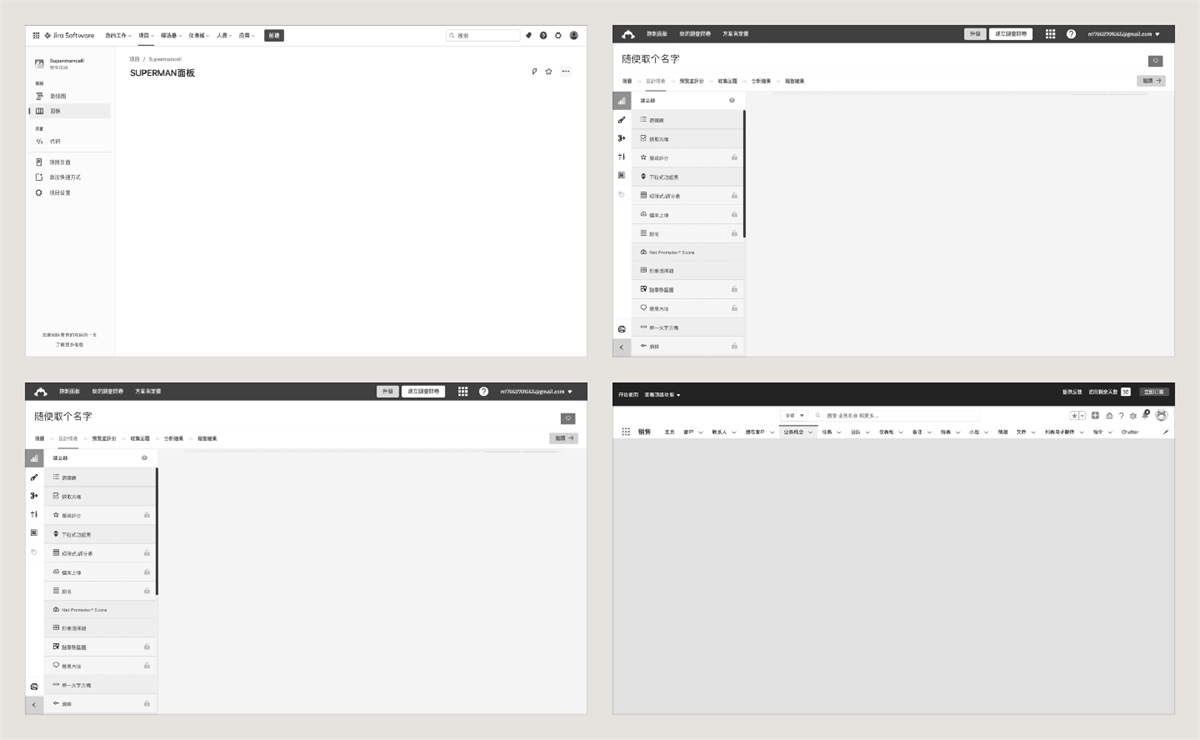Open the Chatter tab in Salesforce
1200x740 pixels.
(x=1129, y=432)
